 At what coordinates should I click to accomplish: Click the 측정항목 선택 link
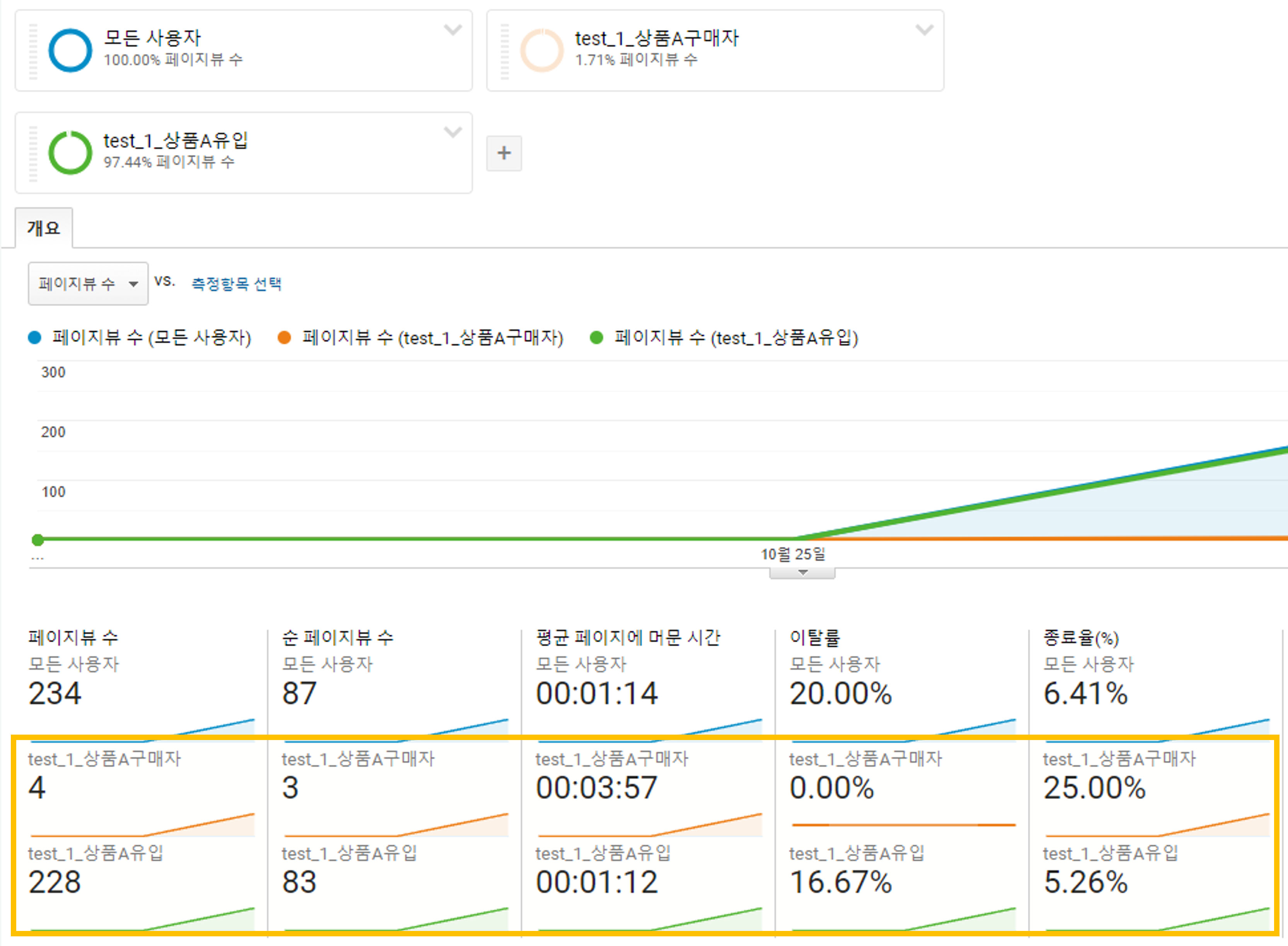click(x=236, y=284)
